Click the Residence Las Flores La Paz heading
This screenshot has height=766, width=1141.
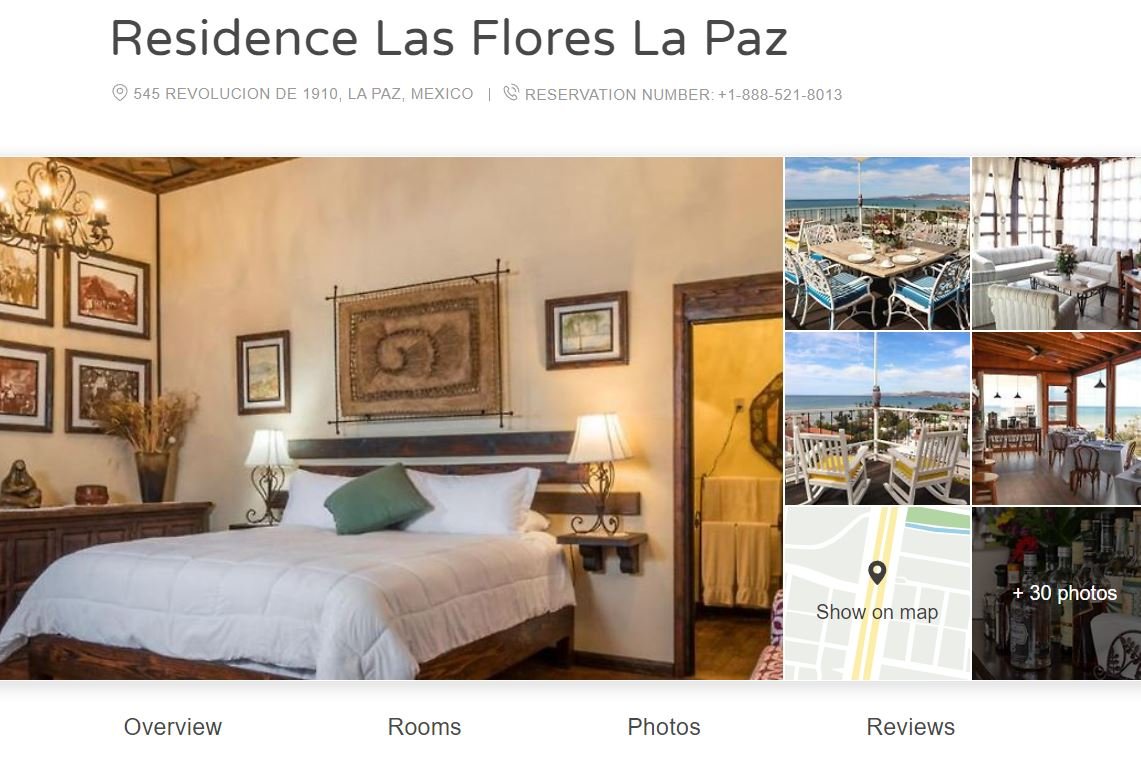coord(448,38)
